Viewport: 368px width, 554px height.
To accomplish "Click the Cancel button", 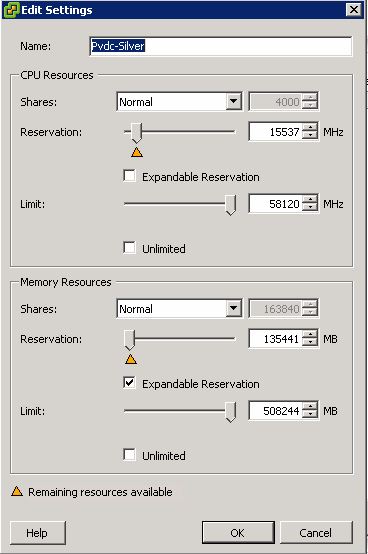I will pos(316,533).
